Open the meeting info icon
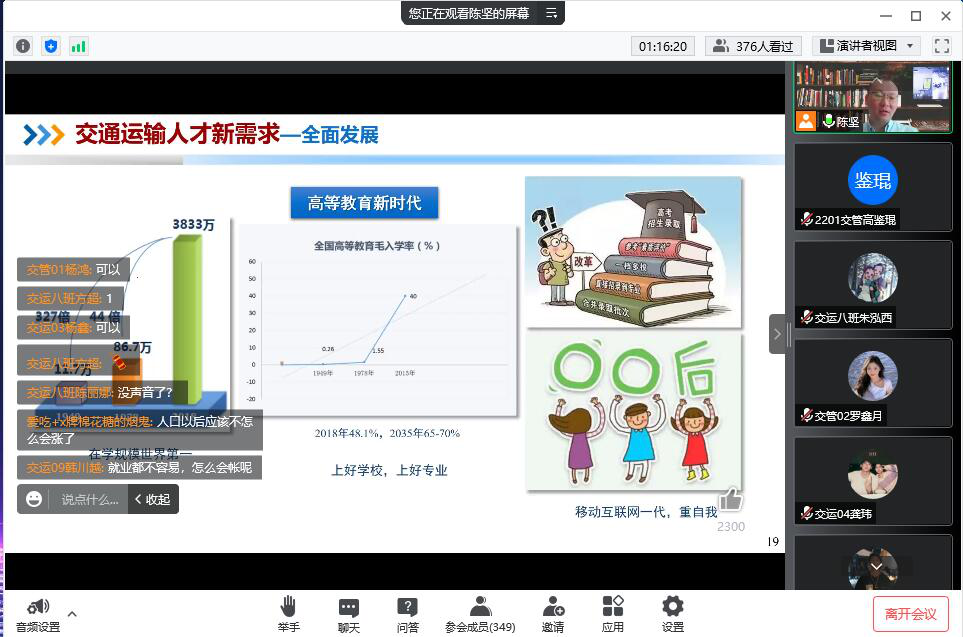This screenshot has width=963, height=637. pos(23,46)
